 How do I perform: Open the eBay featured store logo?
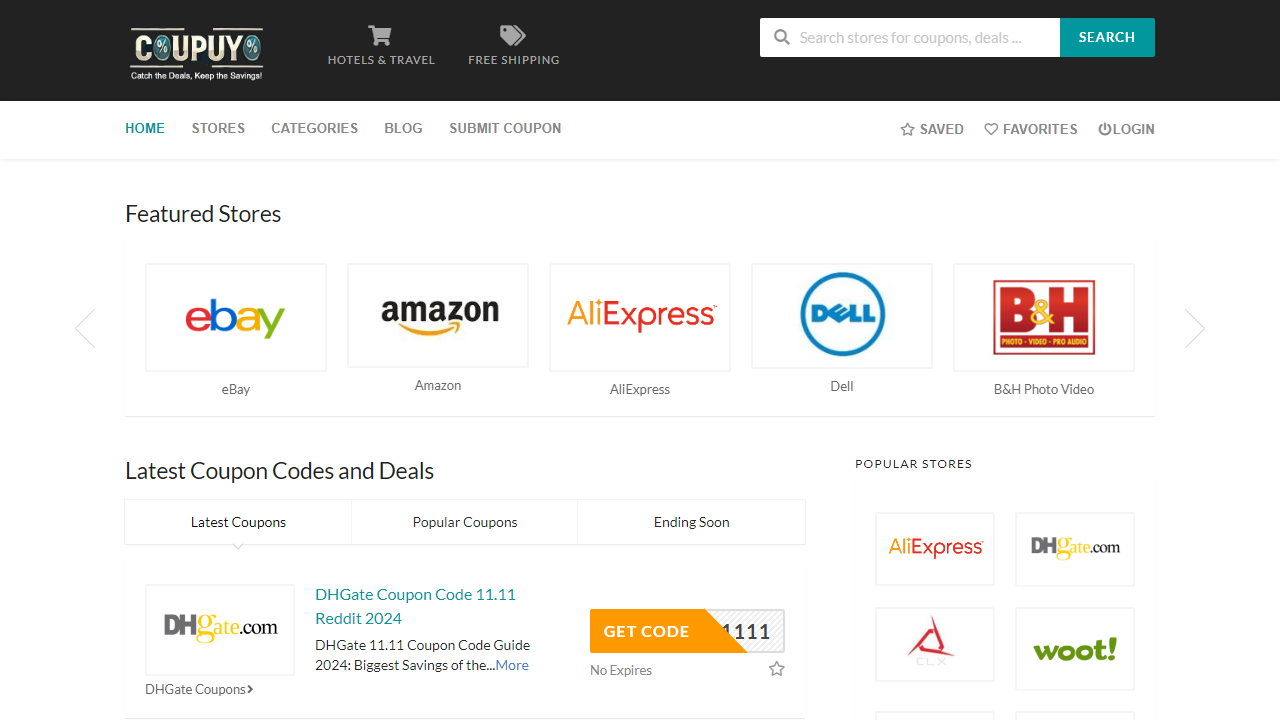236,318
